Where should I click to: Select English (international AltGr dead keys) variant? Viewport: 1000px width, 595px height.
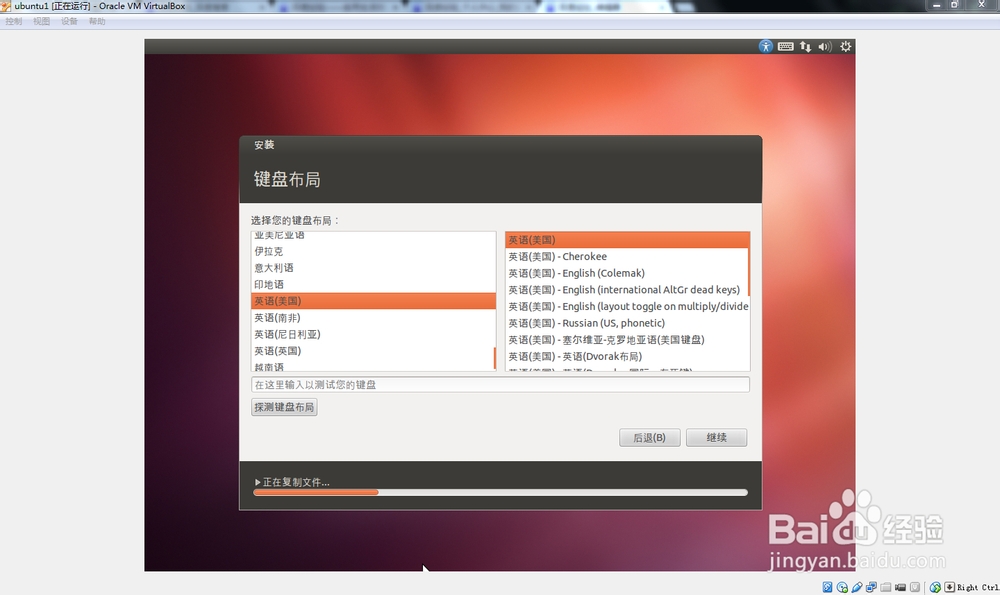[626, 290]
